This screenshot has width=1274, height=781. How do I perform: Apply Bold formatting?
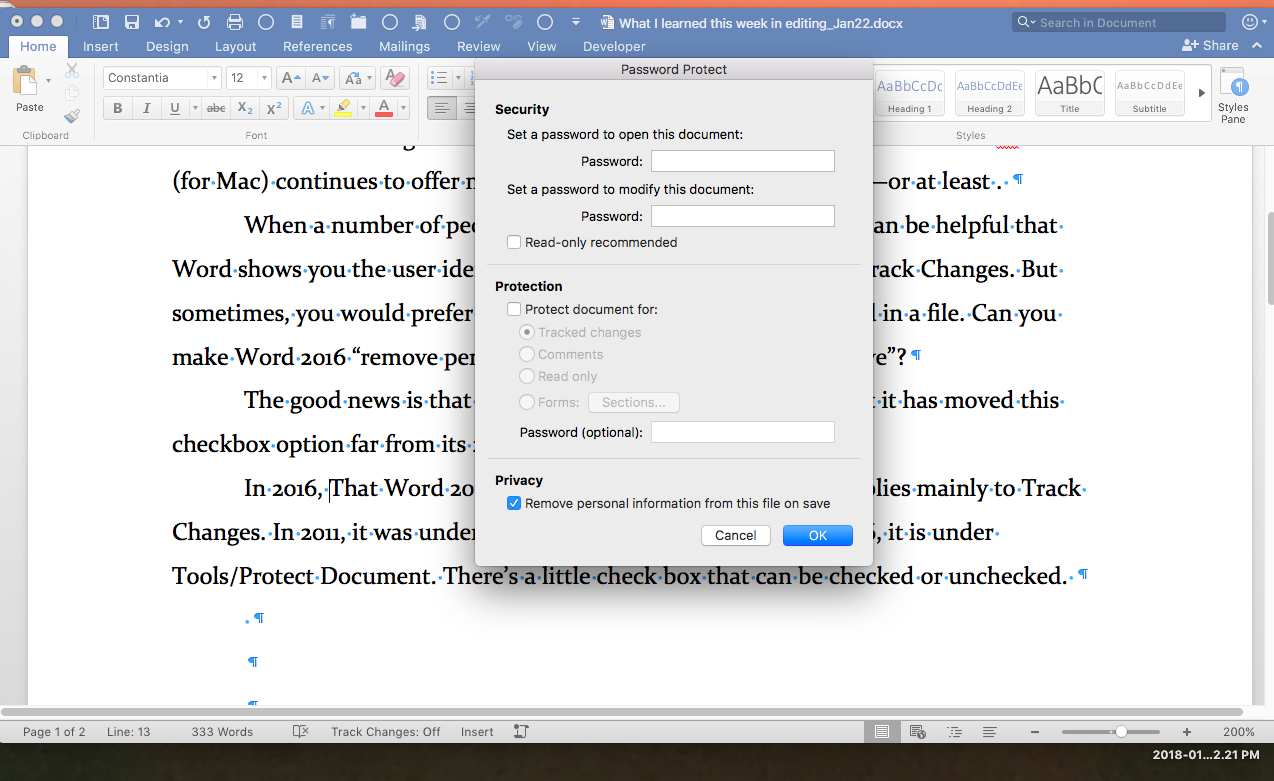tap(117, 107)
